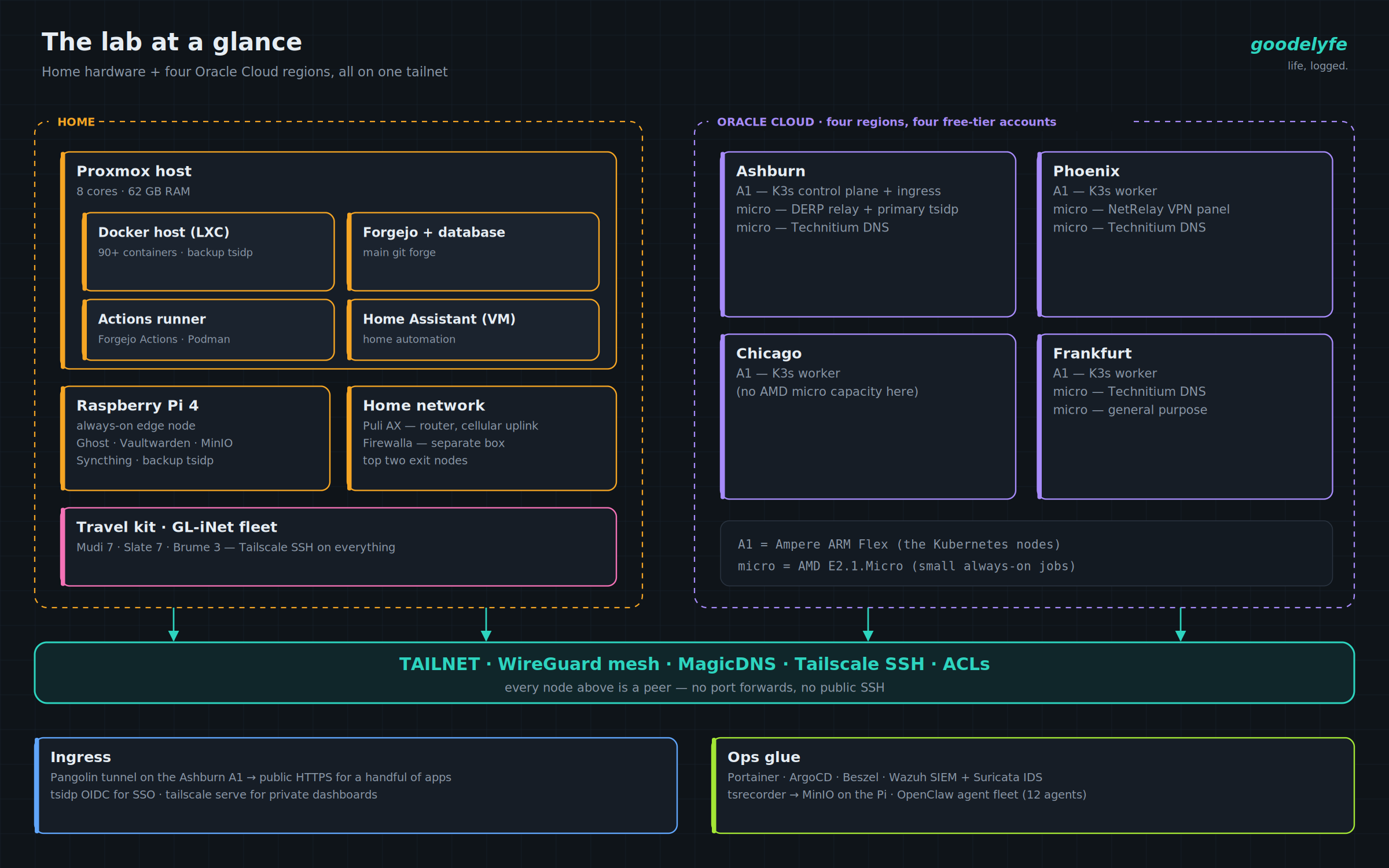Click the Ashburn region card
Viewport: 1389px width, 868px height.
click(868, 234)
